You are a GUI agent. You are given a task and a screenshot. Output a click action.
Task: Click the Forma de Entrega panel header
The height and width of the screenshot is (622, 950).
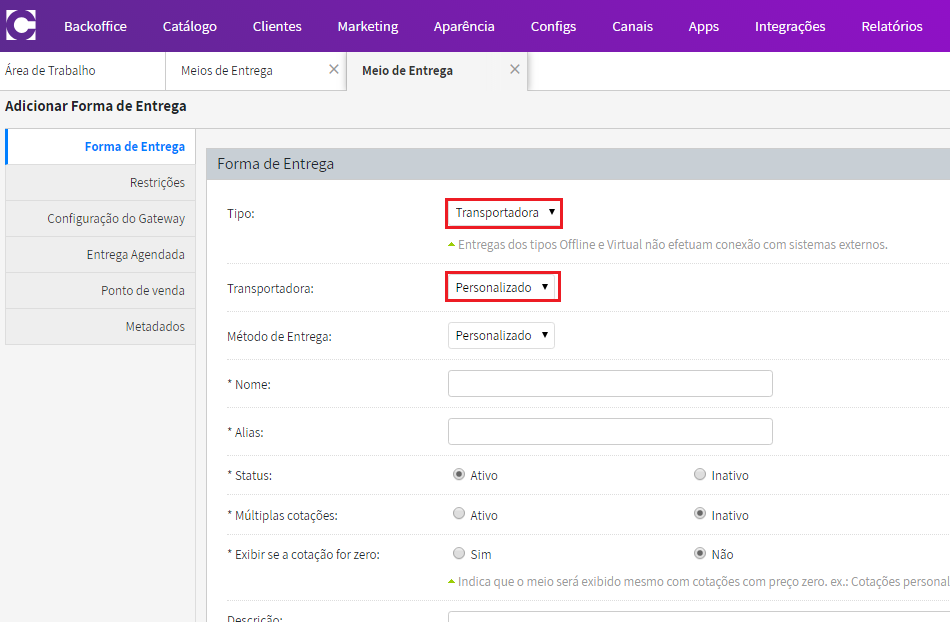pos(578,164)
